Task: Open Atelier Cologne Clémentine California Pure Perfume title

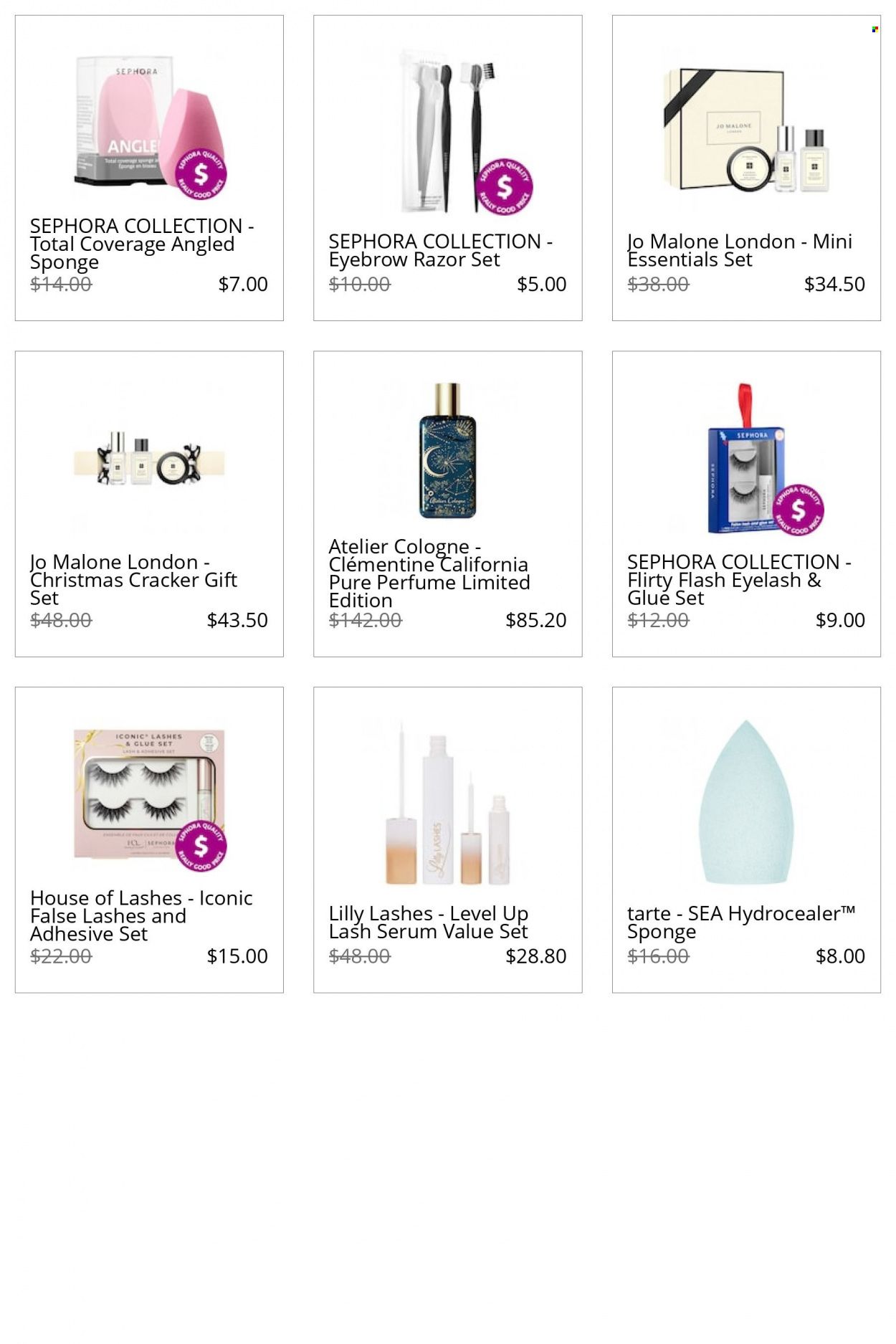Action: pyautogui.click(x=429, y=573)
